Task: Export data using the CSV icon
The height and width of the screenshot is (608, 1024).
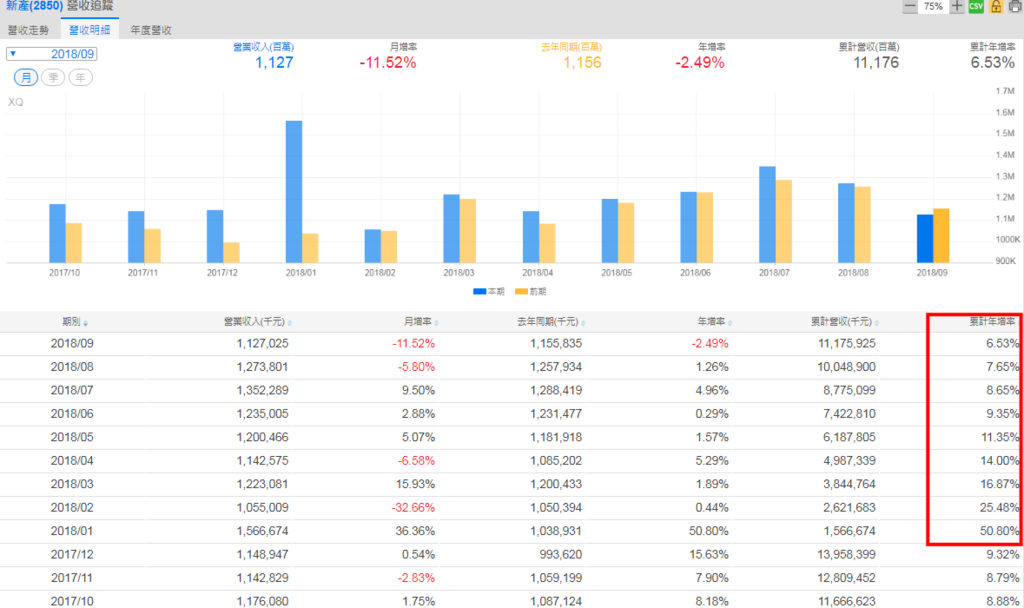Action: pyautogui.click(x=976, y=7)
